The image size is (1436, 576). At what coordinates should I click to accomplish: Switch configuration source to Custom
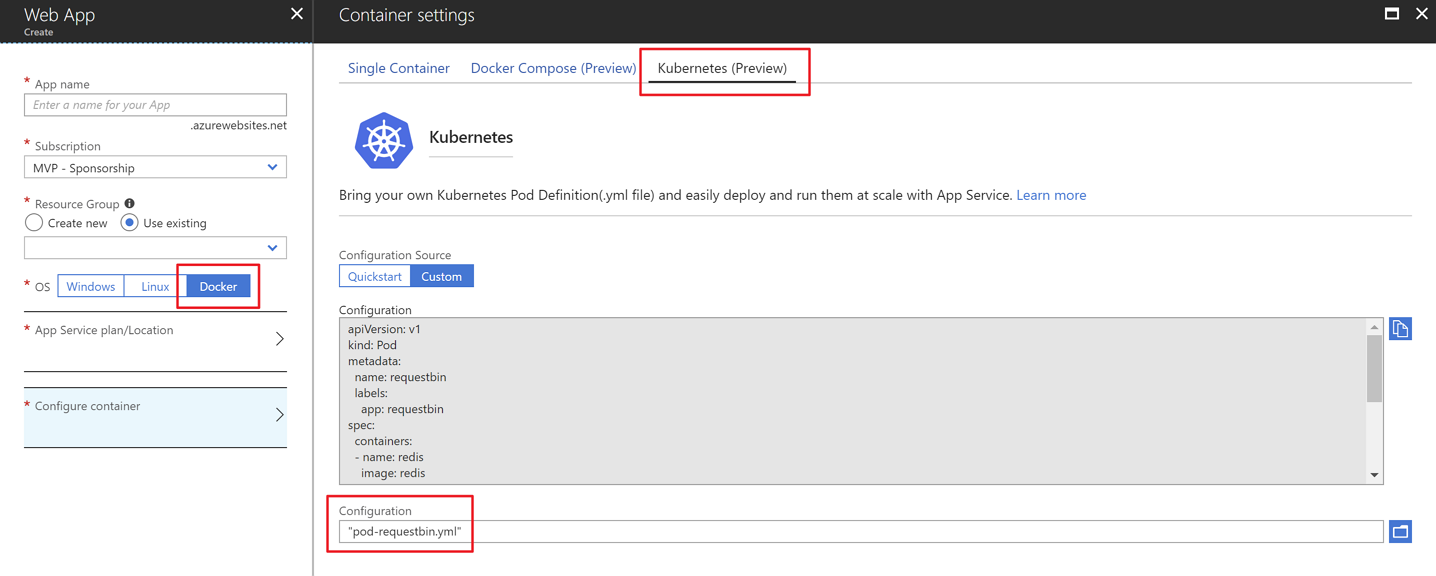point(442,276)
